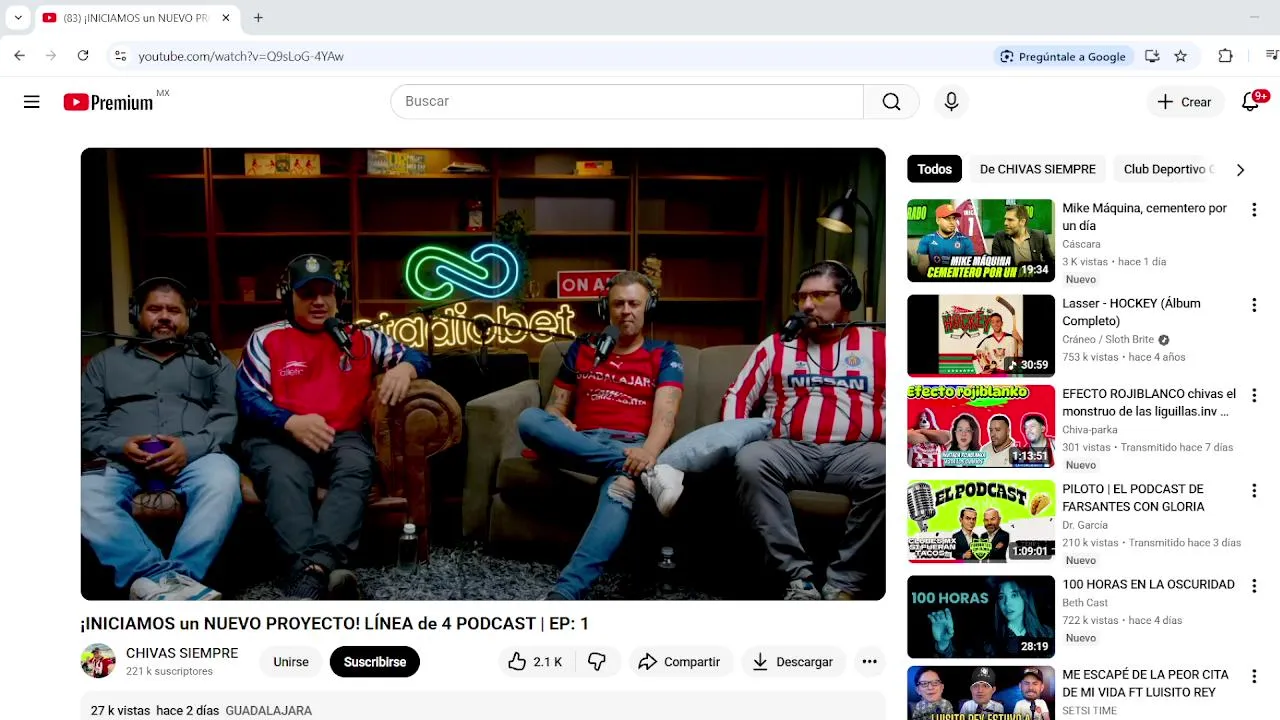The height and width of the screenshot is (720, 1280).
Task: Focus the Buscar search field
Action: pos(627,102)
